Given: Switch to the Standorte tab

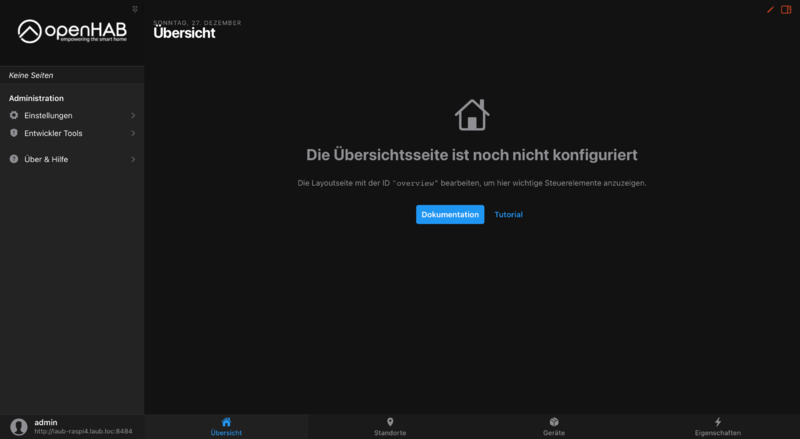Looking at the screenshot, I should click(x=390, y=426).
